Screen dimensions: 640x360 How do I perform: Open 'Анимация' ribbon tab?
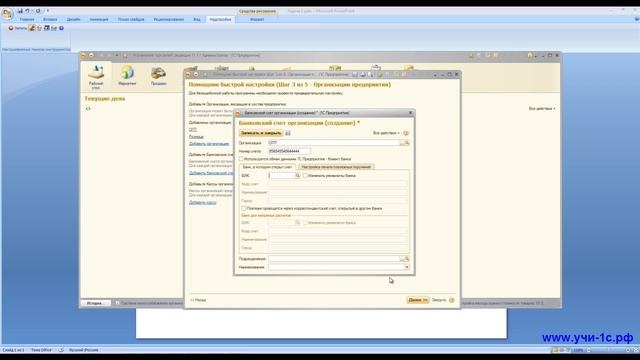pyautogui.click(x=99, y=19)
